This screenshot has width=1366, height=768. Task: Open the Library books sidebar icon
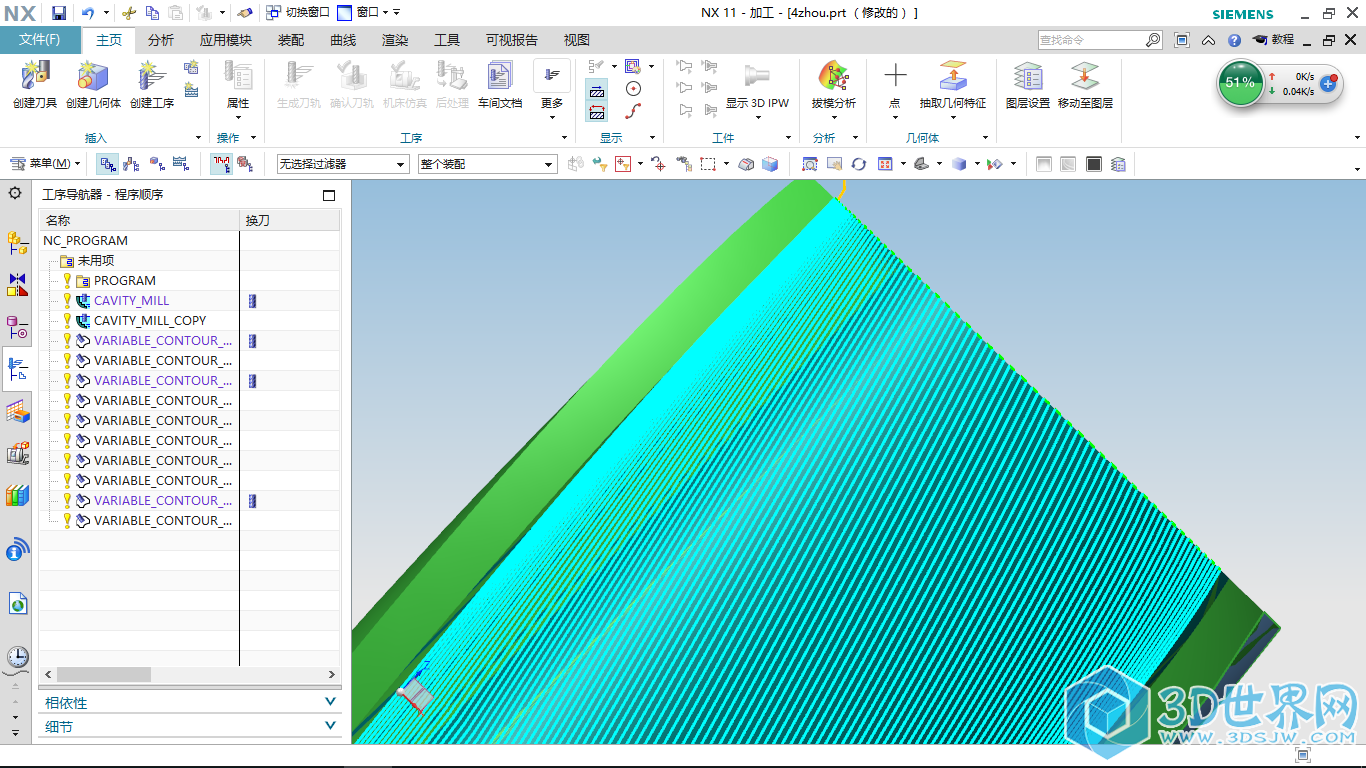point(17,495)
